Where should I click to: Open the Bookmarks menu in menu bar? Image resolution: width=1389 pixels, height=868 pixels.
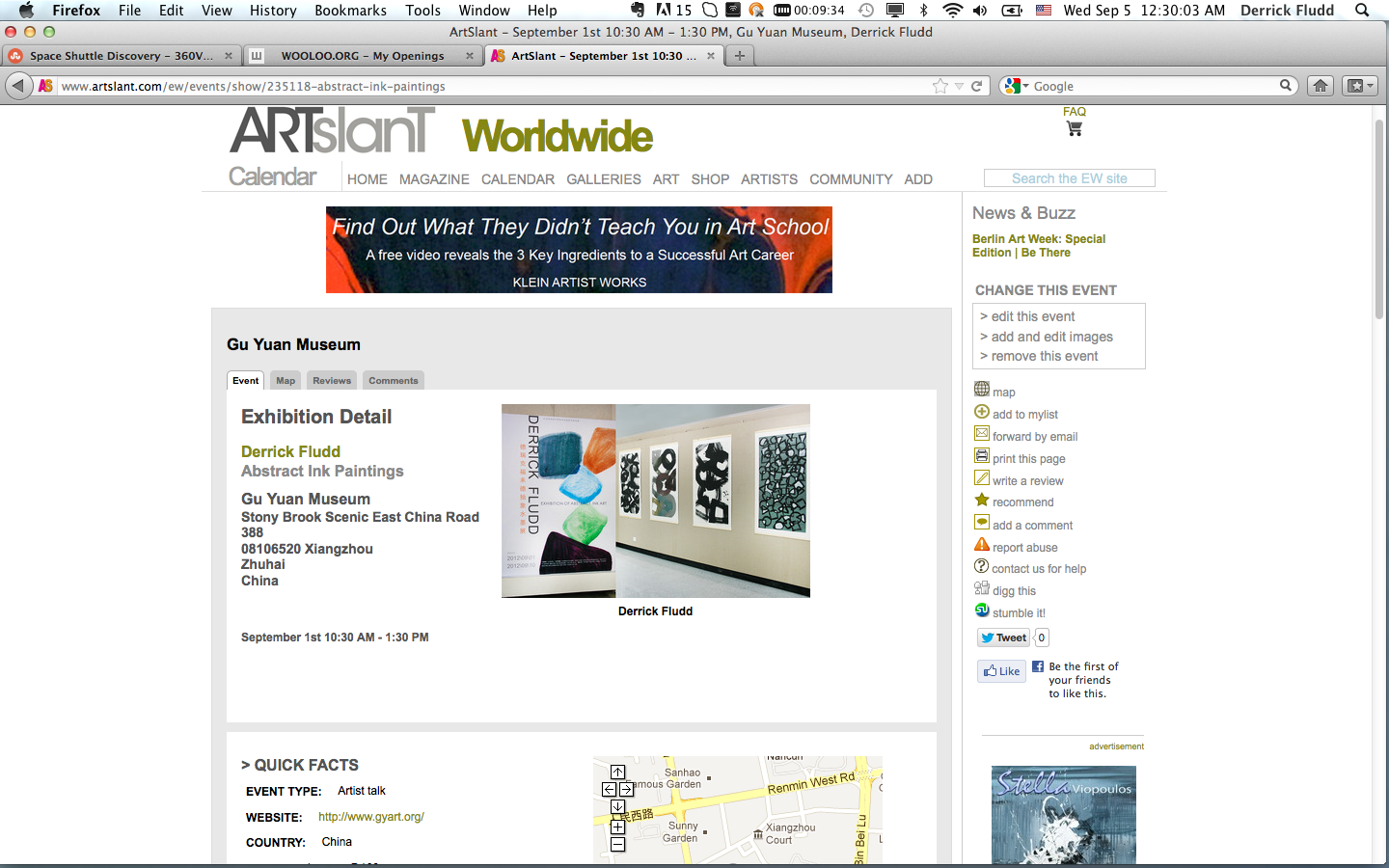click(x=350, y=11)
